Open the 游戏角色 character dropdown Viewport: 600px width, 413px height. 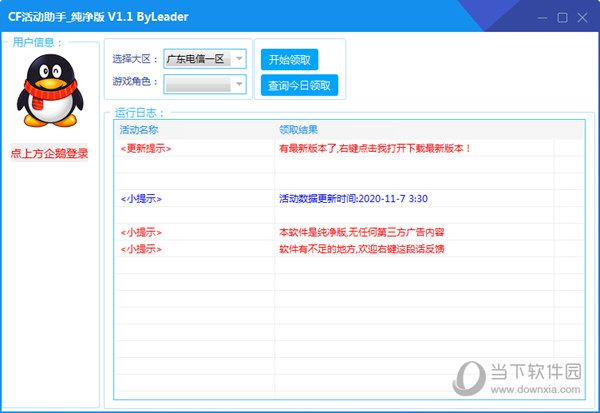[205, 84]
